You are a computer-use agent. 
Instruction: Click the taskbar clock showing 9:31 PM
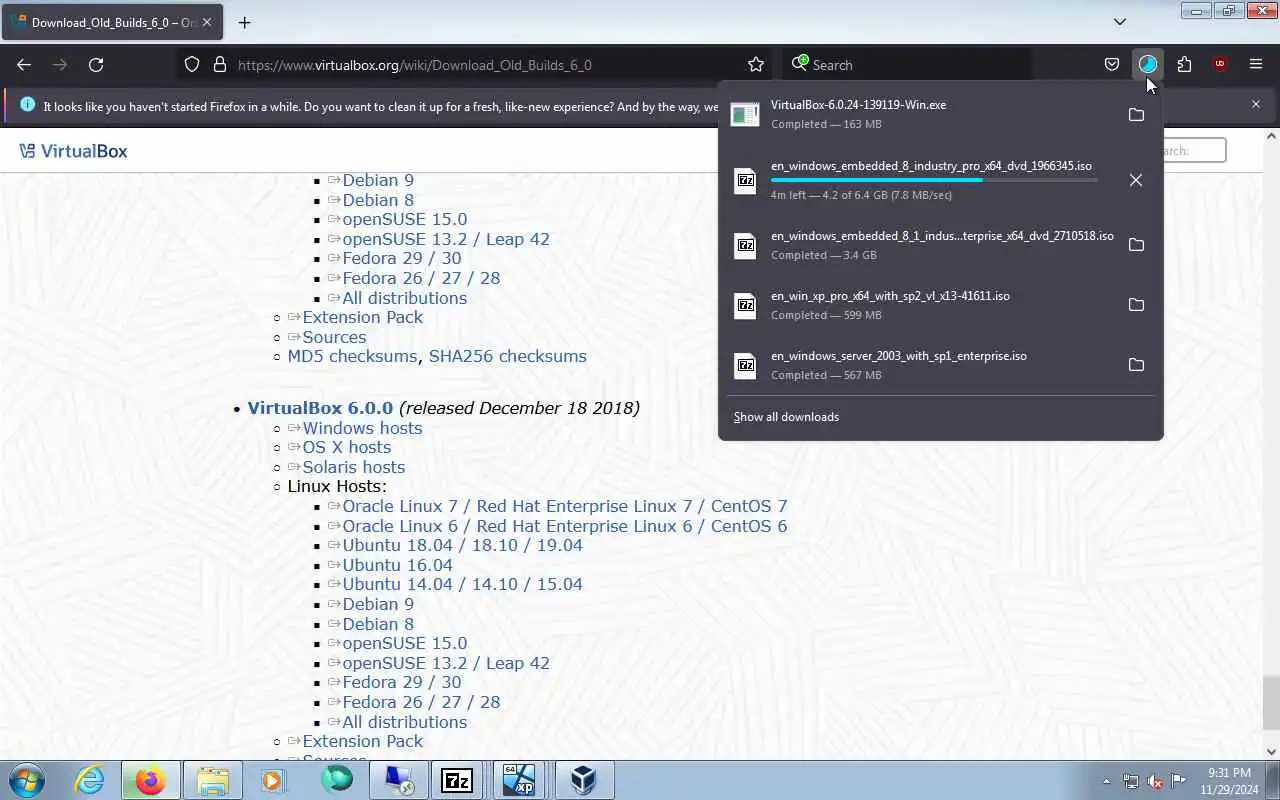point(1229,781)
